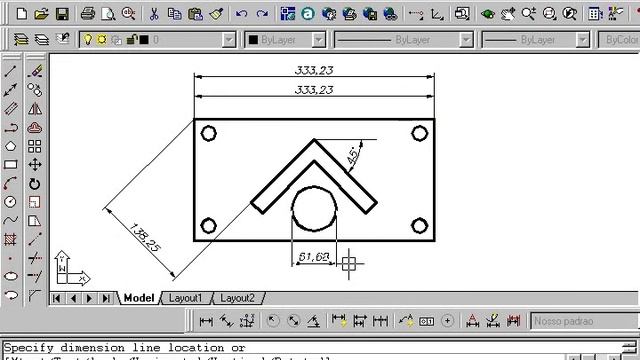Click the 138,25 dimension text

coord(145,237)
